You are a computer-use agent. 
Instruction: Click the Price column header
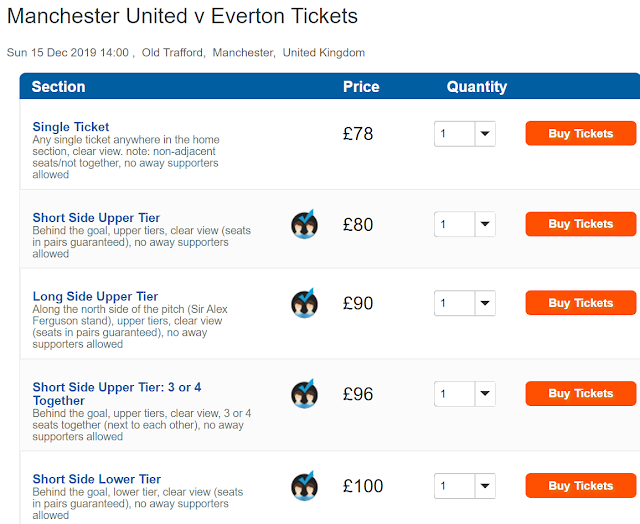click(361, 87)
